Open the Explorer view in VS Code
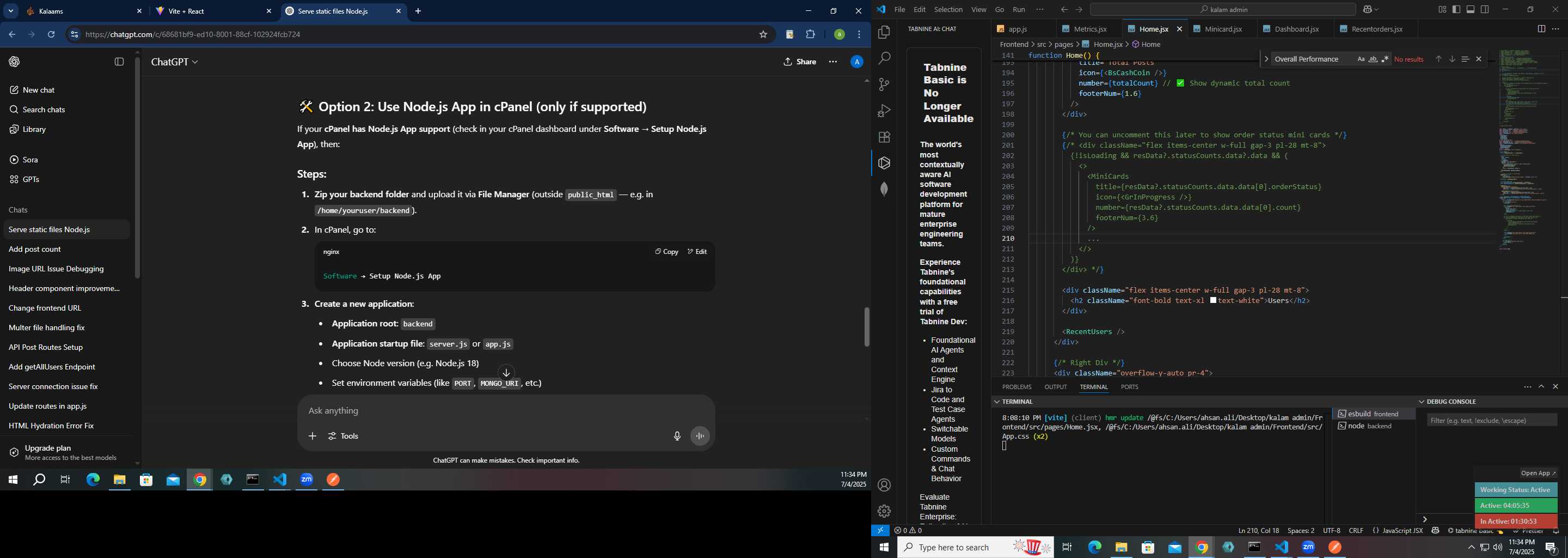The height and width of the screenshot is (558, 1568). click(884, 32)
